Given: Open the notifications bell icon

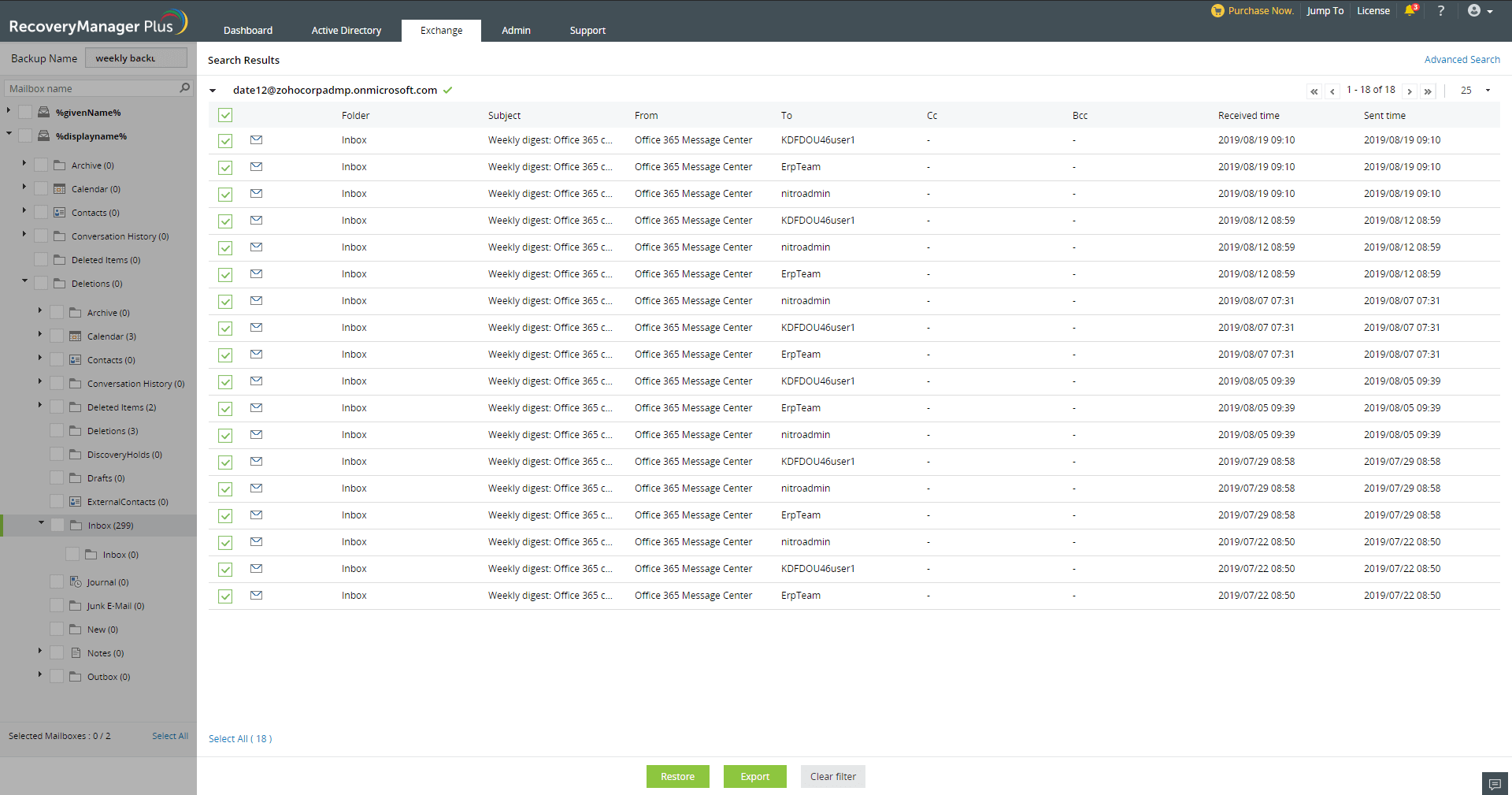Looking at the screenshot, I should tap(1411, 10).
